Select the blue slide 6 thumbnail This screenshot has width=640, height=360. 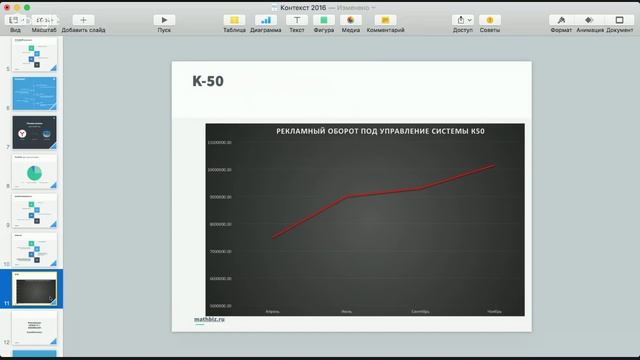35,93
